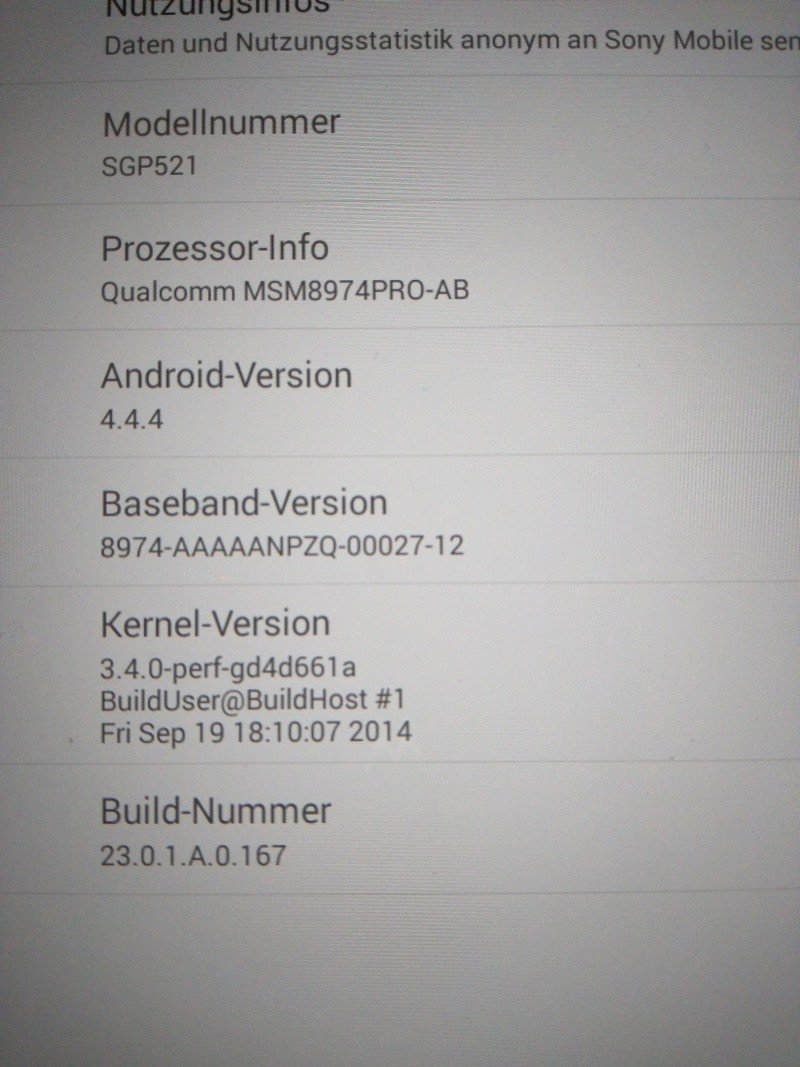Tap the word Qualcomm under Prozessor-Info

[x=167, y=291]
